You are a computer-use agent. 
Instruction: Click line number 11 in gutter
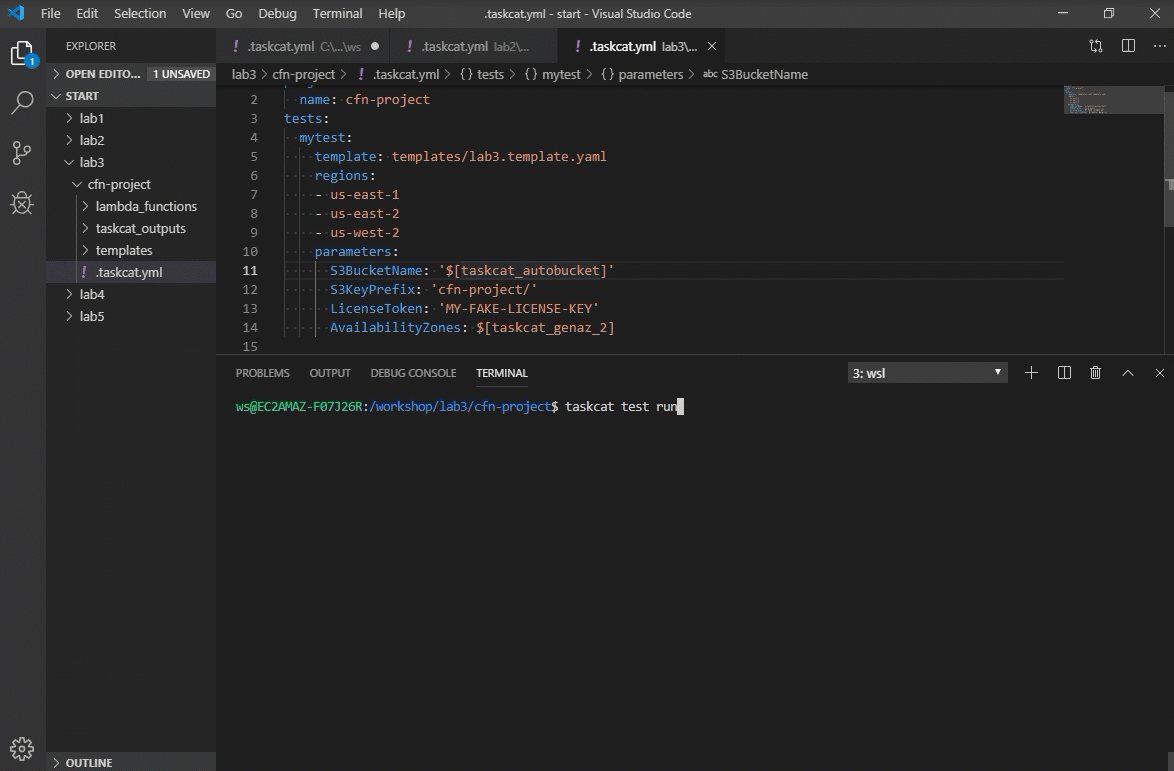point(250,271)
